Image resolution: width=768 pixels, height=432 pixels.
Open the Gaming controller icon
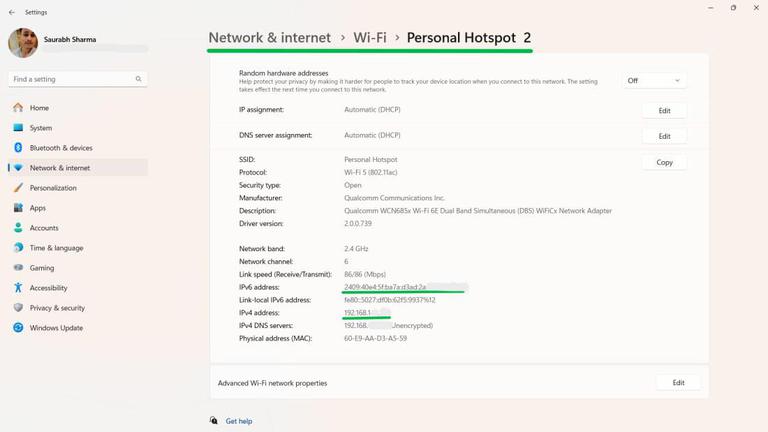(18, 268)
